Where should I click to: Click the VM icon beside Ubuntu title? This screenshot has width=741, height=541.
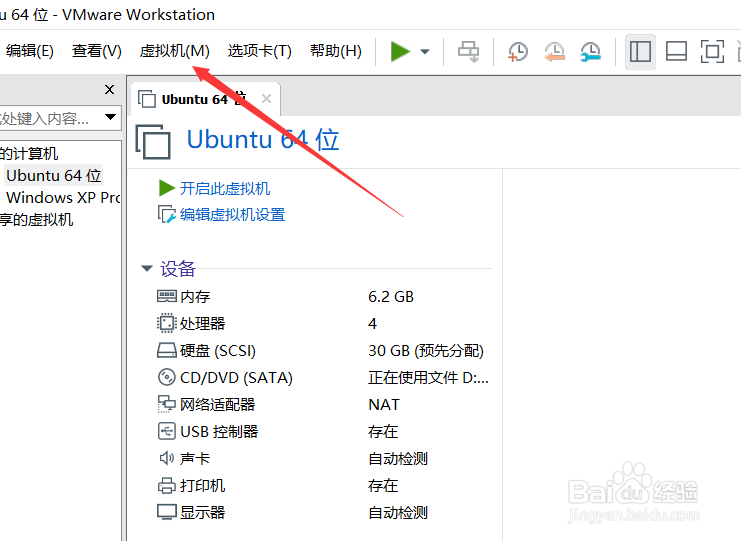click(153, 142)
